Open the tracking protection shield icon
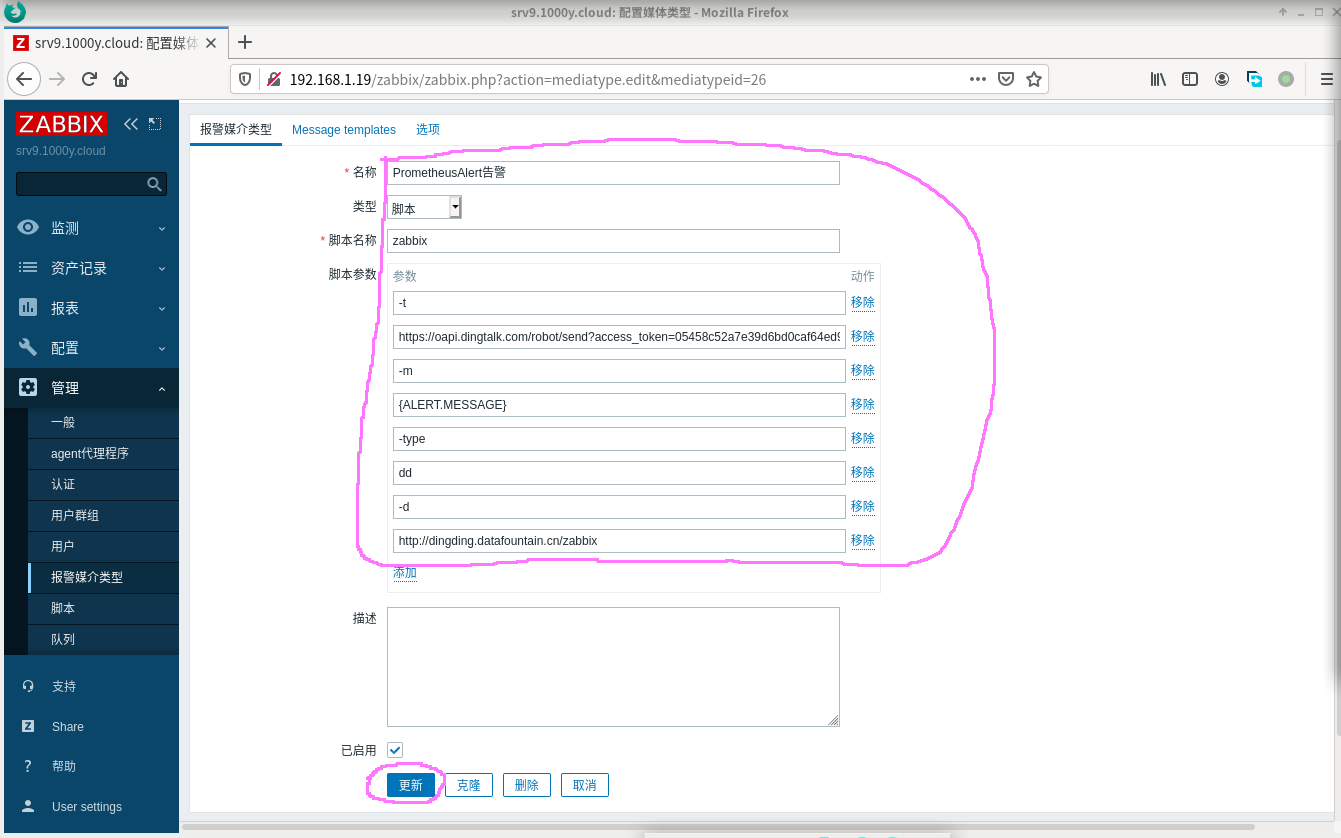Viewport: 1341px width, 838px height. click(x=245, y=79)
